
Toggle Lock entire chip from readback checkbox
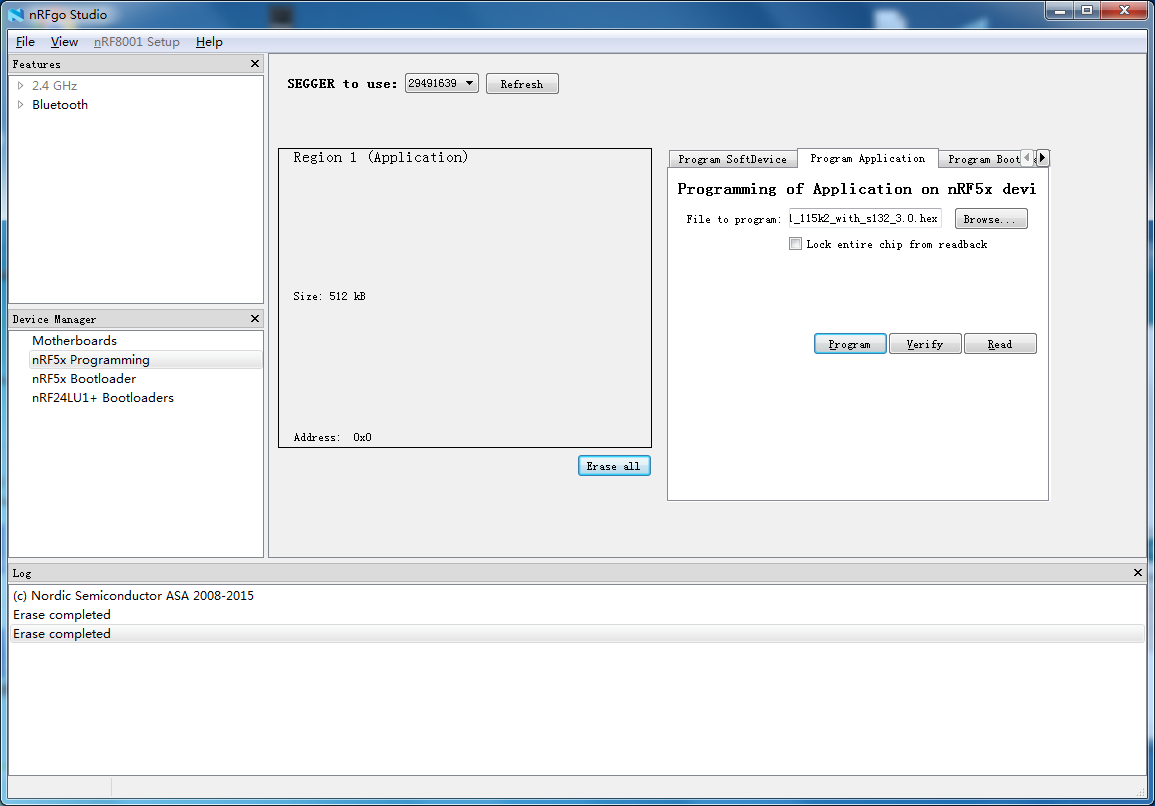[x=796, y=244]
